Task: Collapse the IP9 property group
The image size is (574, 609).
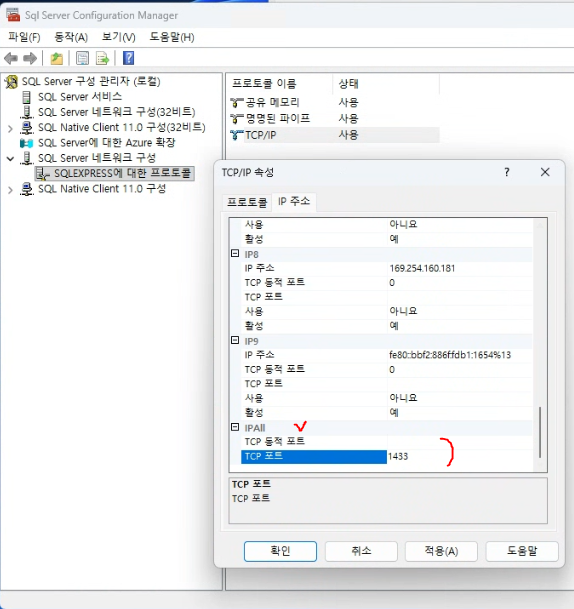Action: coord(235,340)
